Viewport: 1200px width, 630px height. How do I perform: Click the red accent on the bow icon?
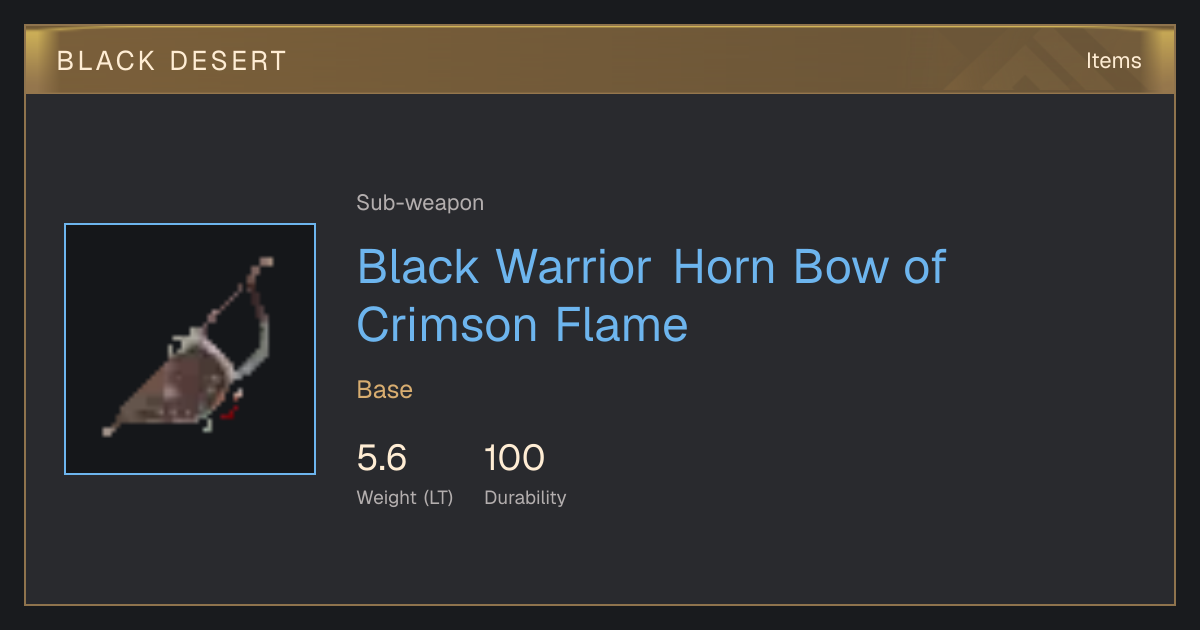tap(230, 410)
